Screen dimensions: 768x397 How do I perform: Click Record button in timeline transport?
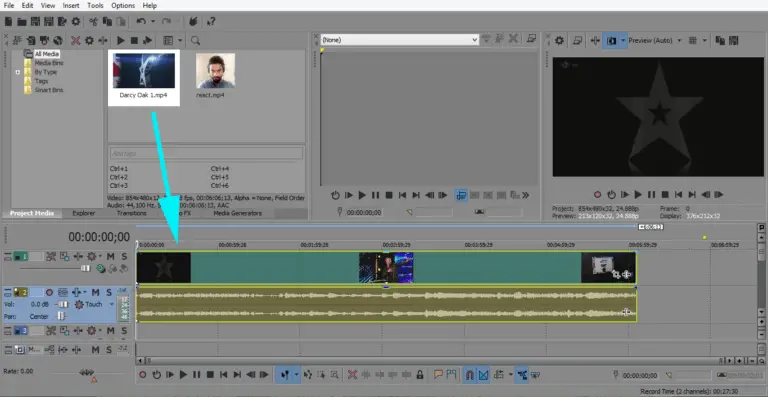pos(143,375)
